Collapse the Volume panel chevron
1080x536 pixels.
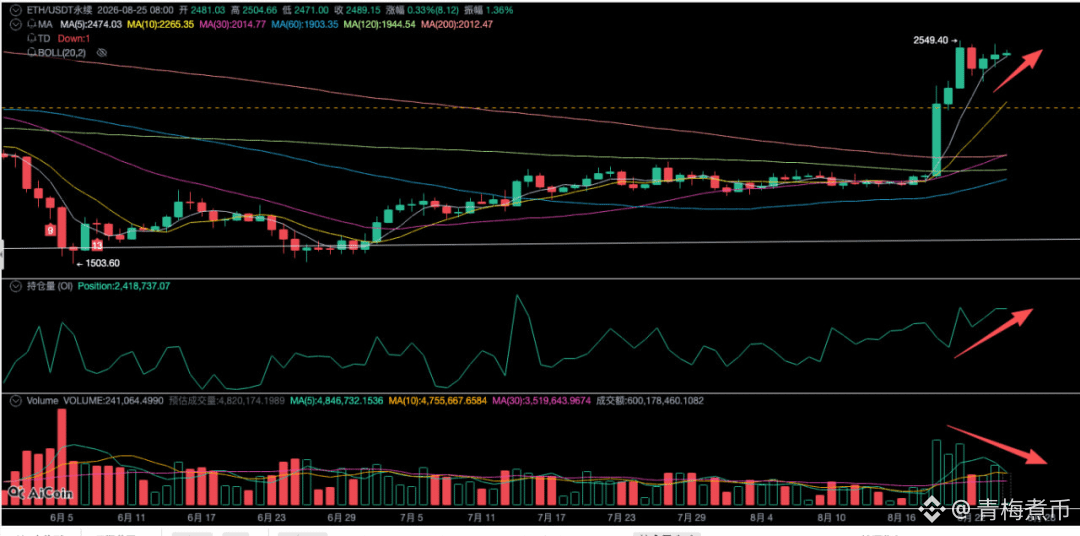click(x=14, y=400)
